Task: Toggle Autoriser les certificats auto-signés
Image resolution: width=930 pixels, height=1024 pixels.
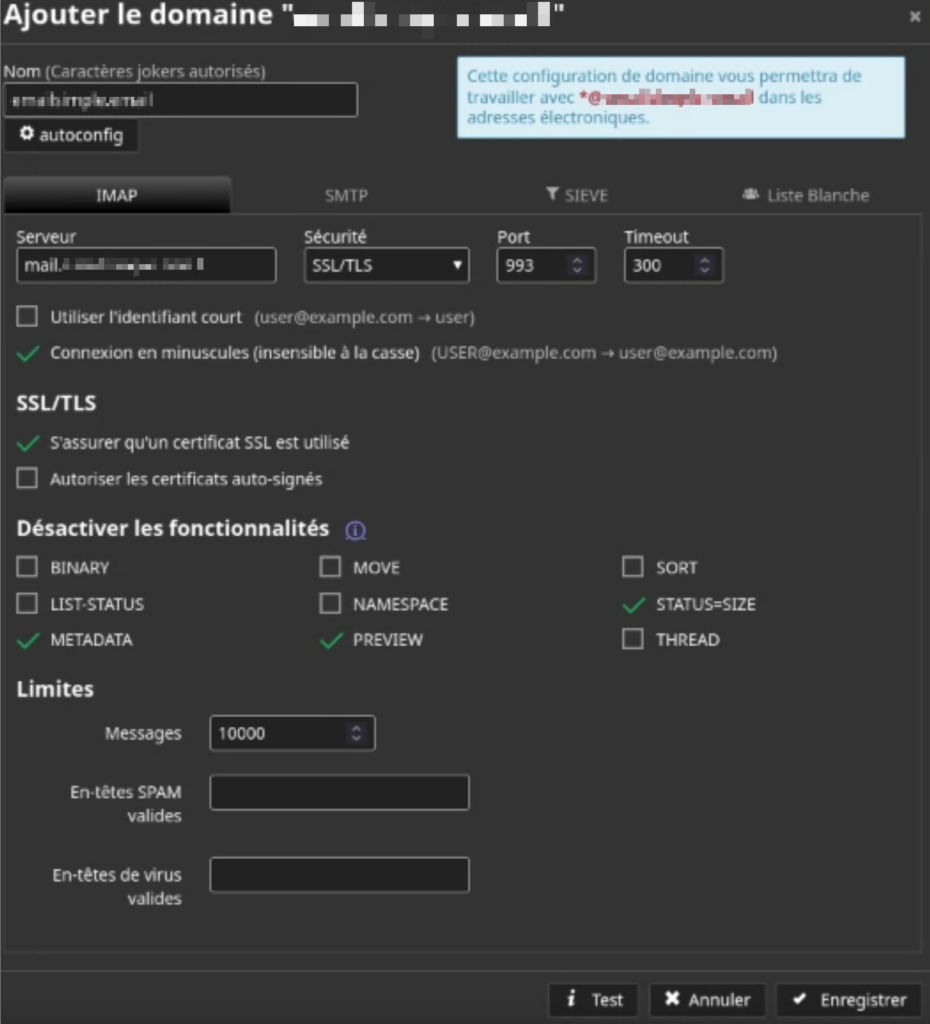Action: pos(28,479)
